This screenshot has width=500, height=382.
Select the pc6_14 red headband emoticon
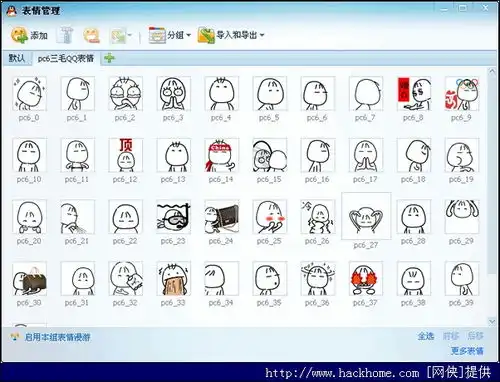coord(221,155)
